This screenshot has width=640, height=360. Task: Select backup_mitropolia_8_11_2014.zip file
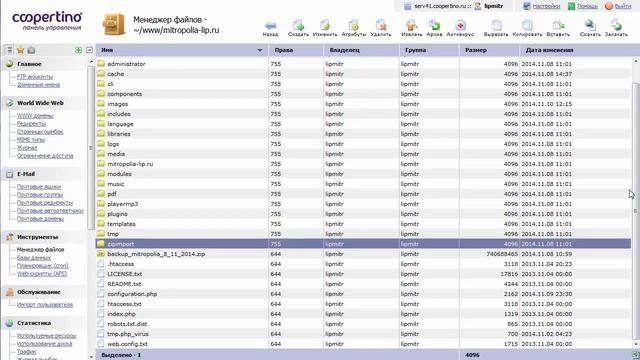pos(363,254)
